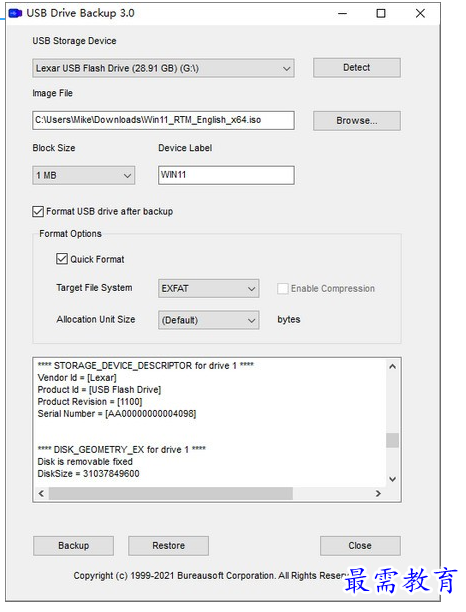466x612 pixels.
Task: Click the log's scroll right arrow
Action: click(378, 493)
